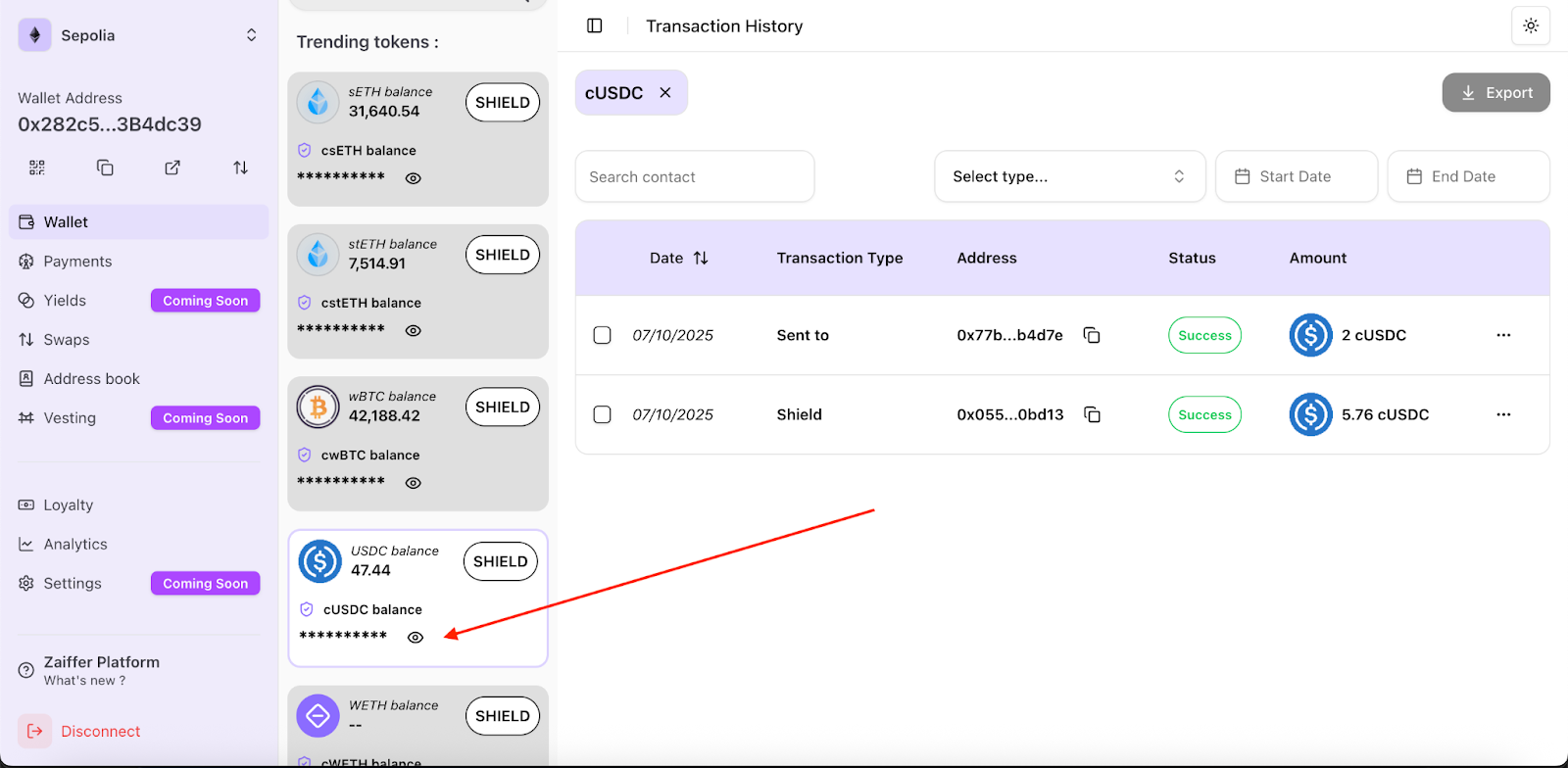Navigate to Swaps
Screen dimensions: 1568x768
[139, 340]
